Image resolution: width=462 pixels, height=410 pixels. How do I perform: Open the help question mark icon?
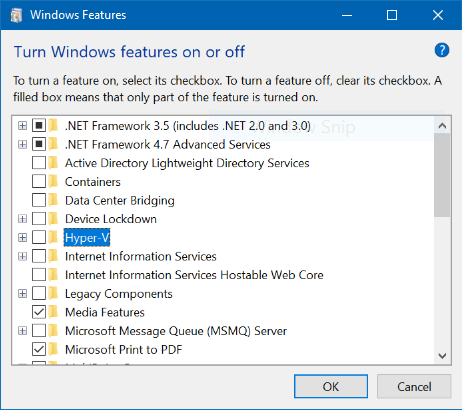(442, 50)
